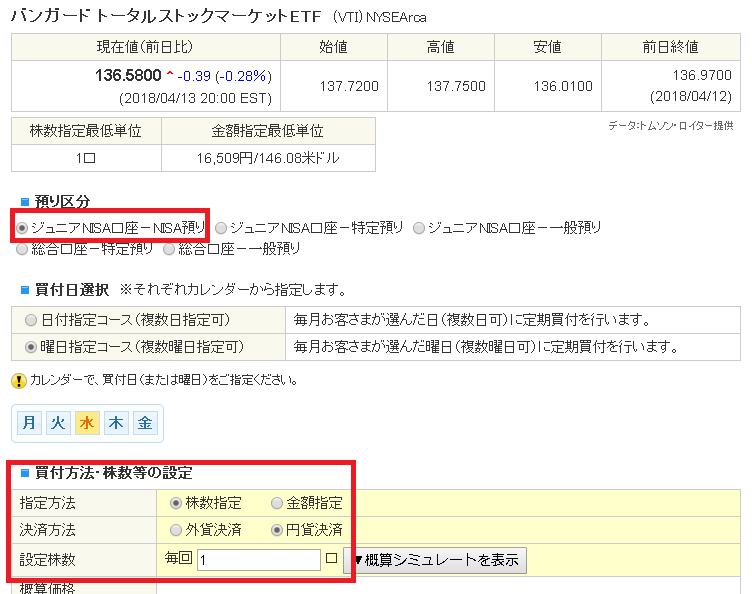752x594 pixels.
Task: Click the minimum amount 16,509円/146.08米ドル
Action: pos(268,158)
